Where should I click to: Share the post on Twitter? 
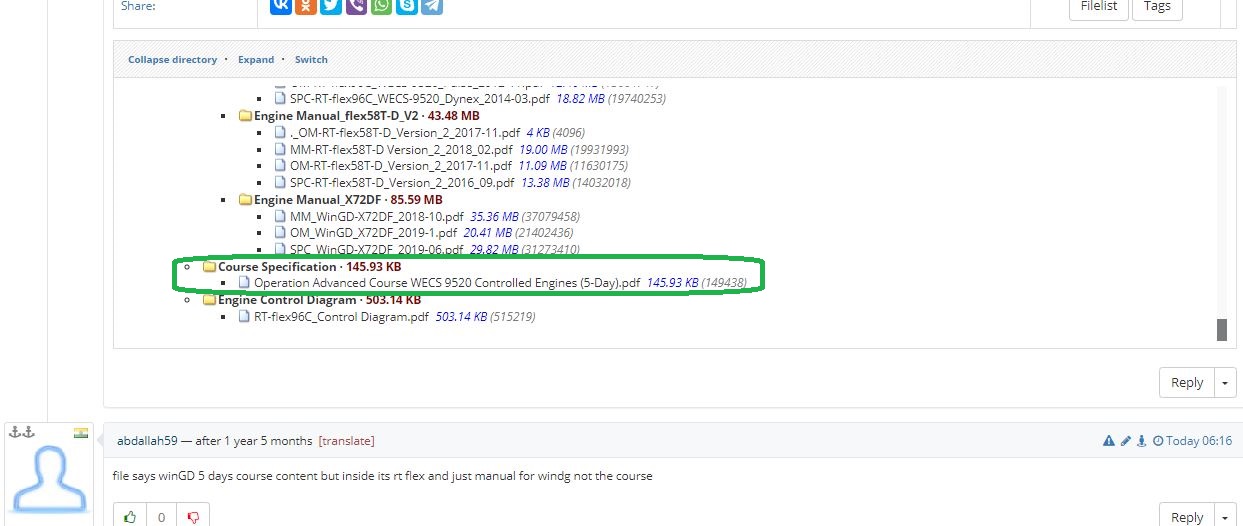tap(331, 6)
